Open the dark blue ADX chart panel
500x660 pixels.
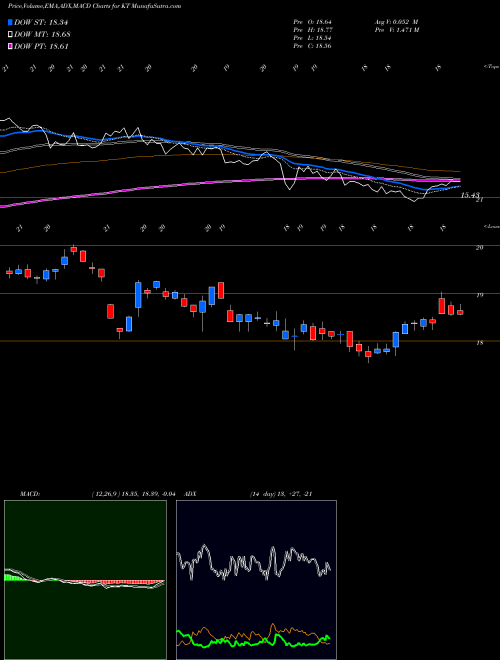coord(256,580)
